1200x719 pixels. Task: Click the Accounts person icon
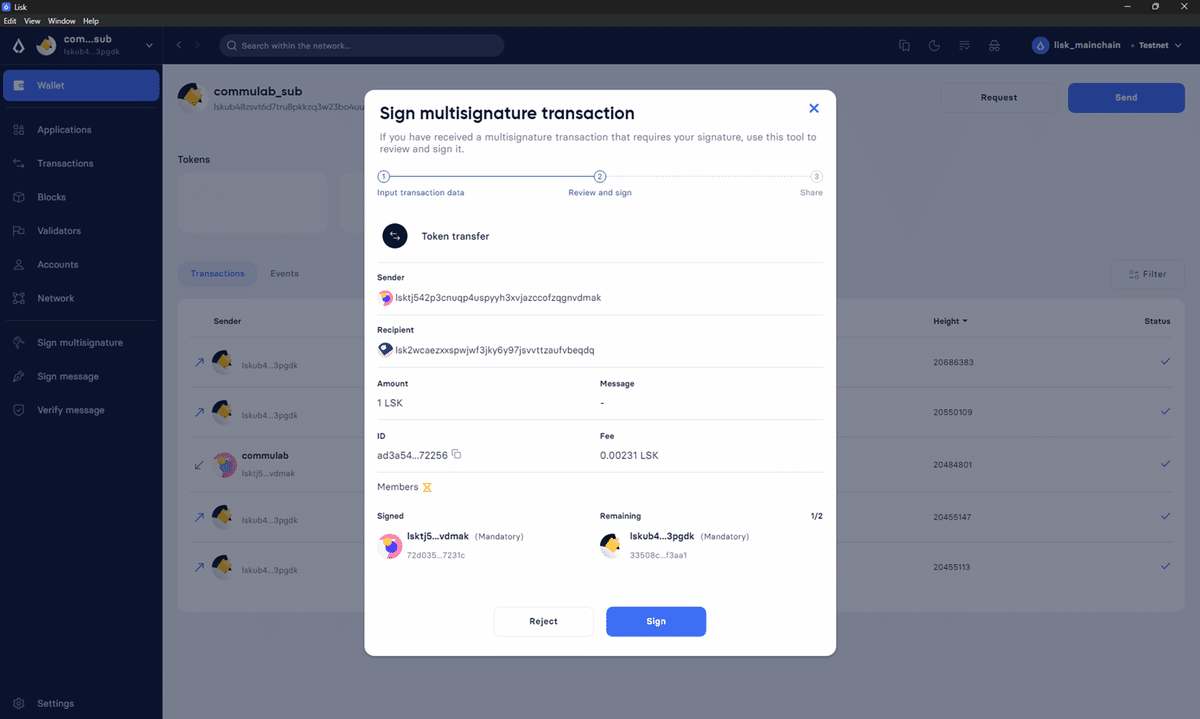18,265
